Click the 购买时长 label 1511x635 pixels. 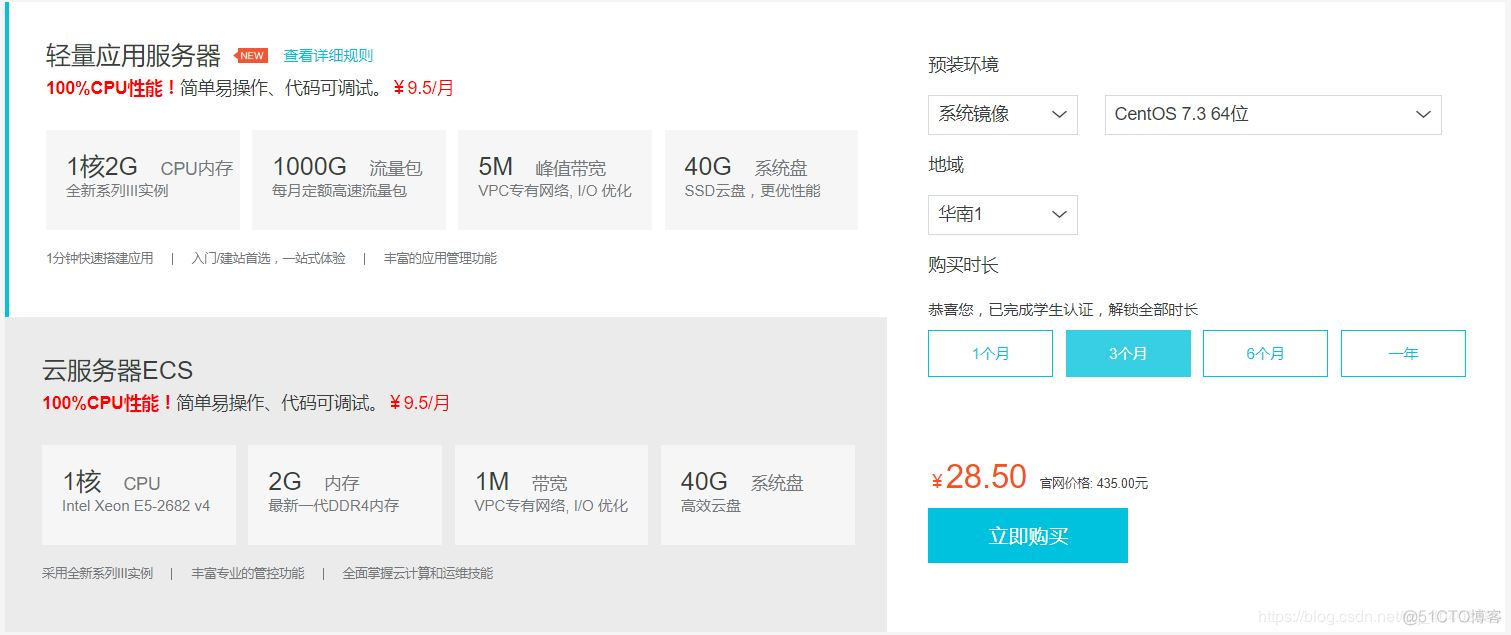963,265
